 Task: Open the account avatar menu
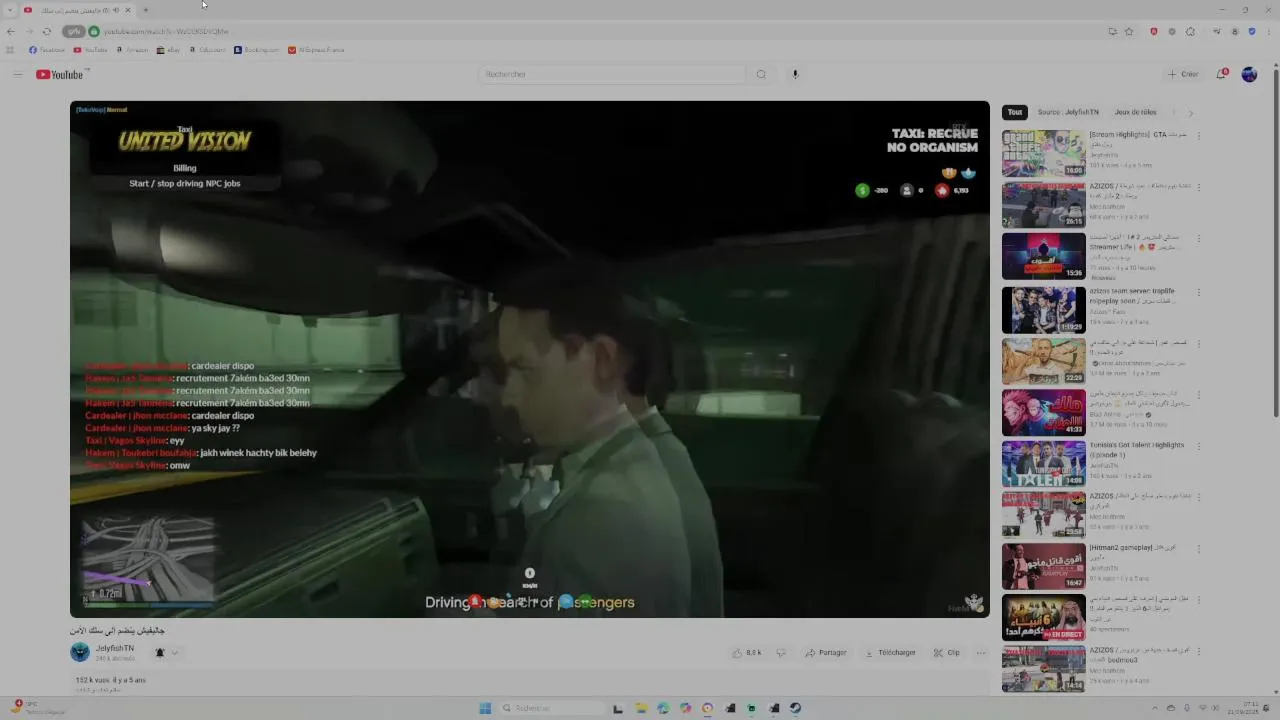click(x=1249, y=74)
